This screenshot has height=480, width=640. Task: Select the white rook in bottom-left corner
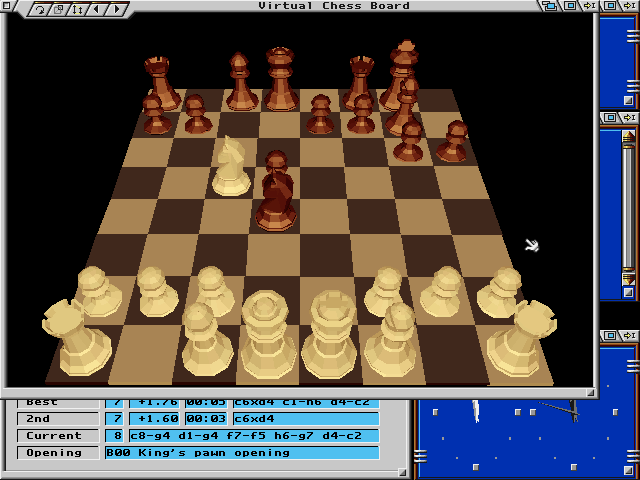76,337
